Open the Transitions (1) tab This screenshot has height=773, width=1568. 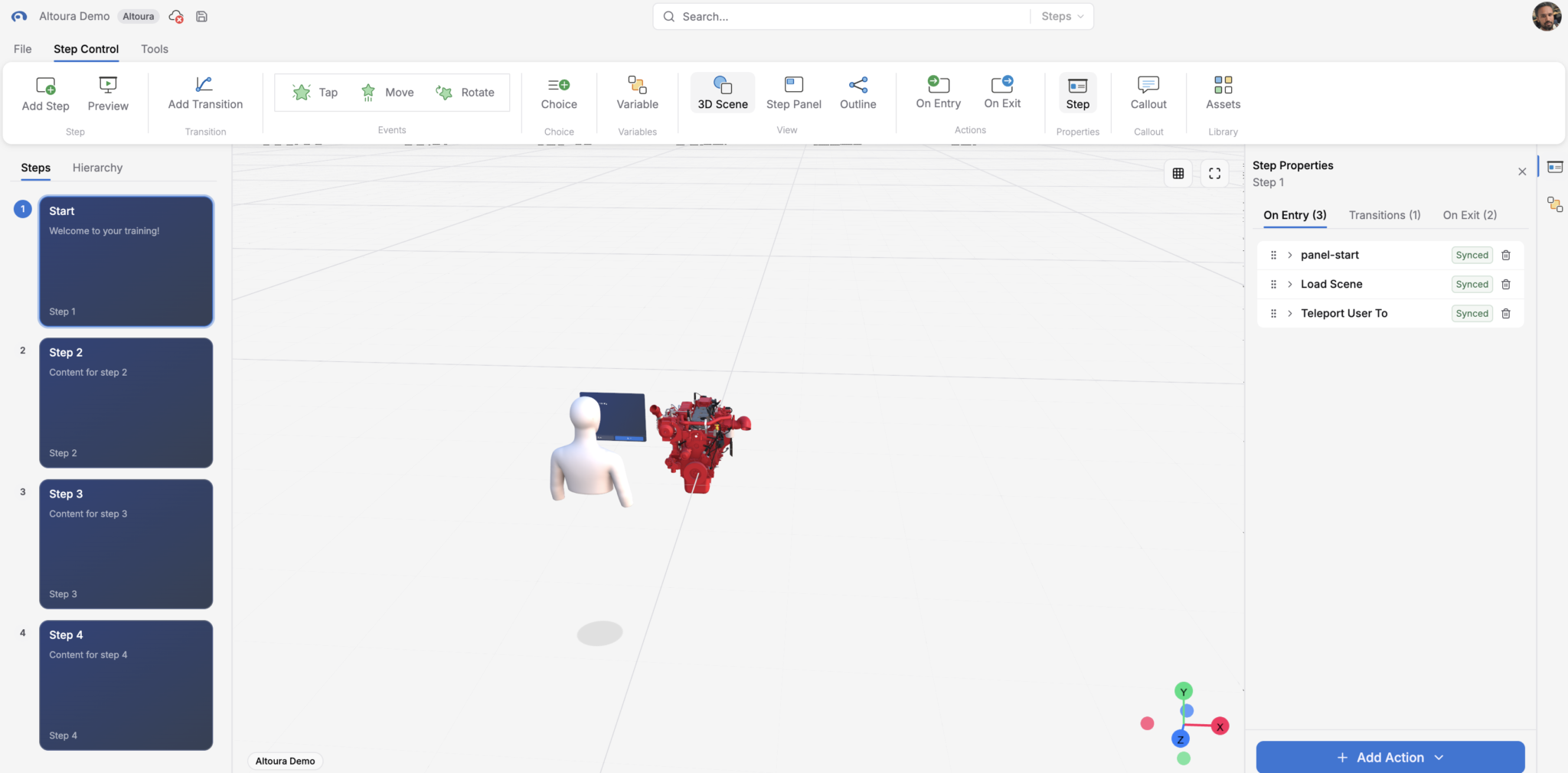pos(1384,215)
